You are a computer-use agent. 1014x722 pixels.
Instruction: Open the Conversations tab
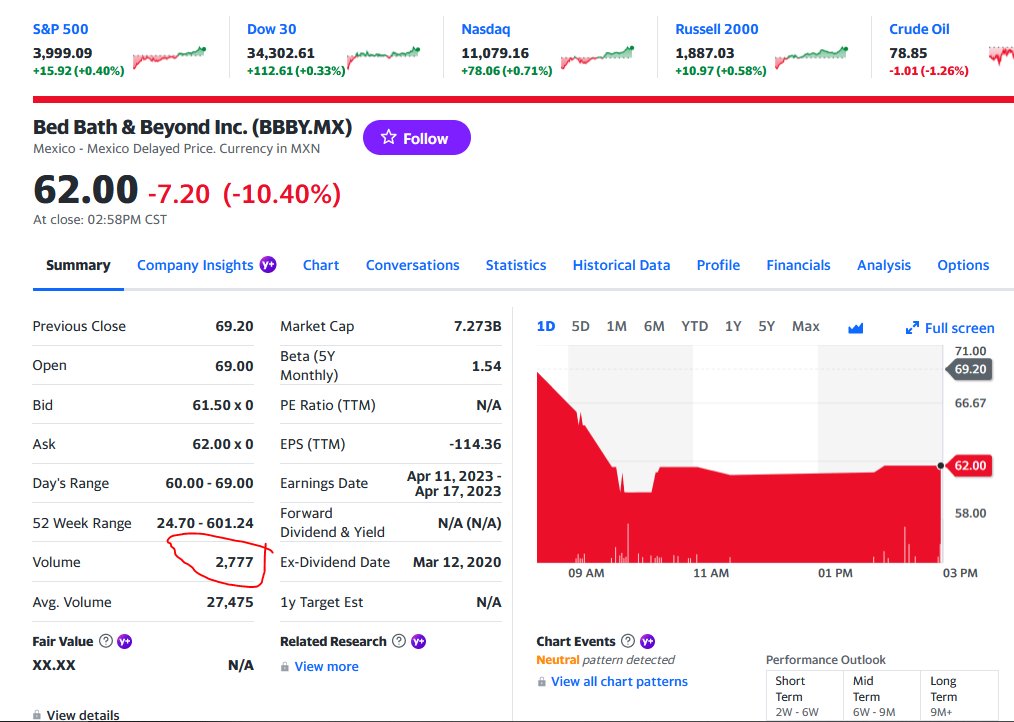point(413,265)
